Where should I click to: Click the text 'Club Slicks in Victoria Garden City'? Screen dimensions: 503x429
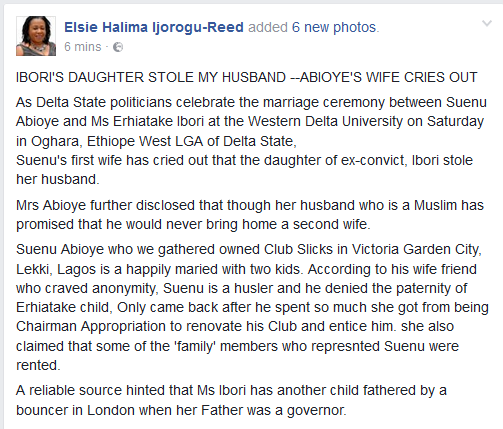pos(373,249)
